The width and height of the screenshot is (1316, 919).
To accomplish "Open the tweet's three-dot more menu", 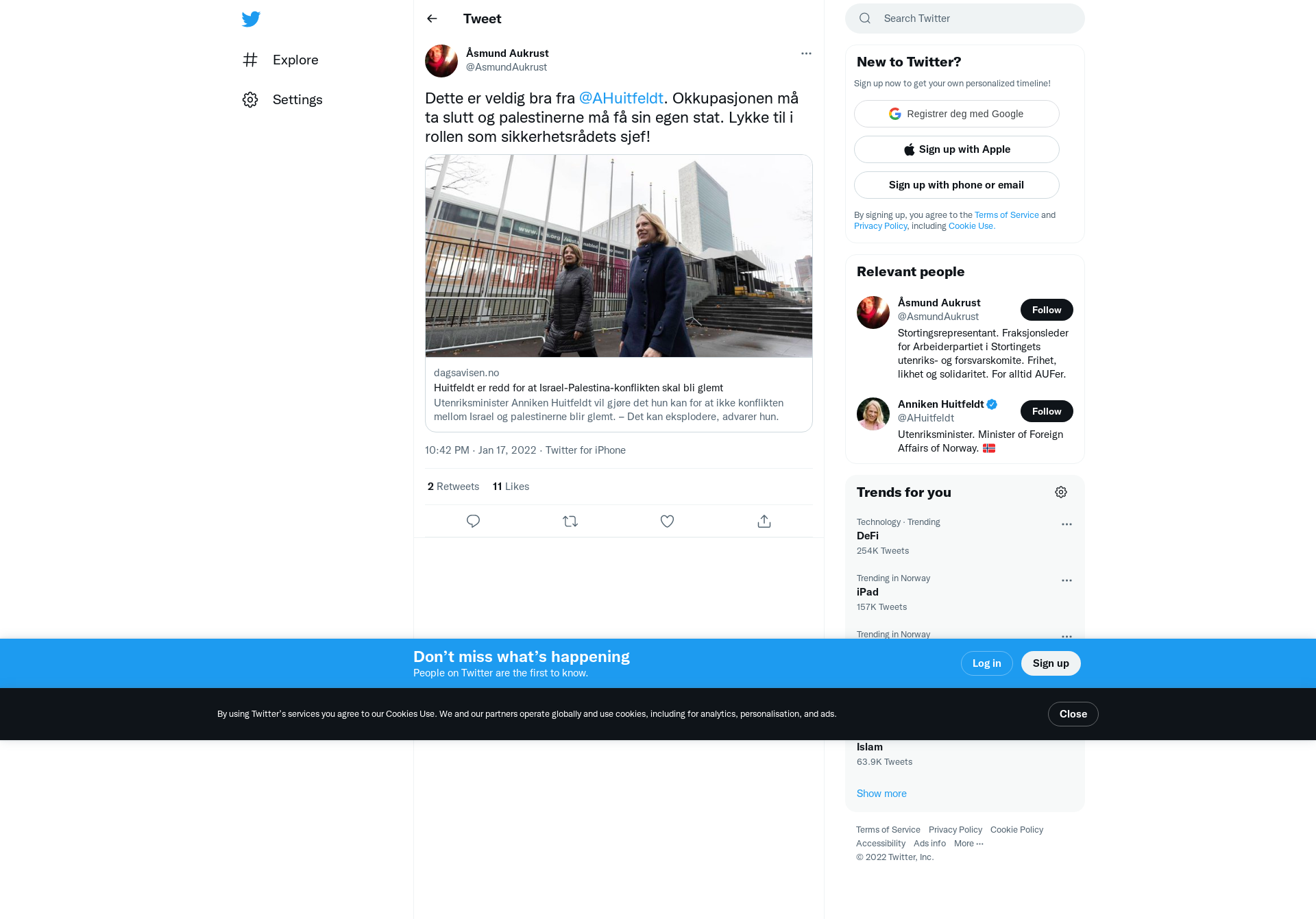I will point(806,53).
